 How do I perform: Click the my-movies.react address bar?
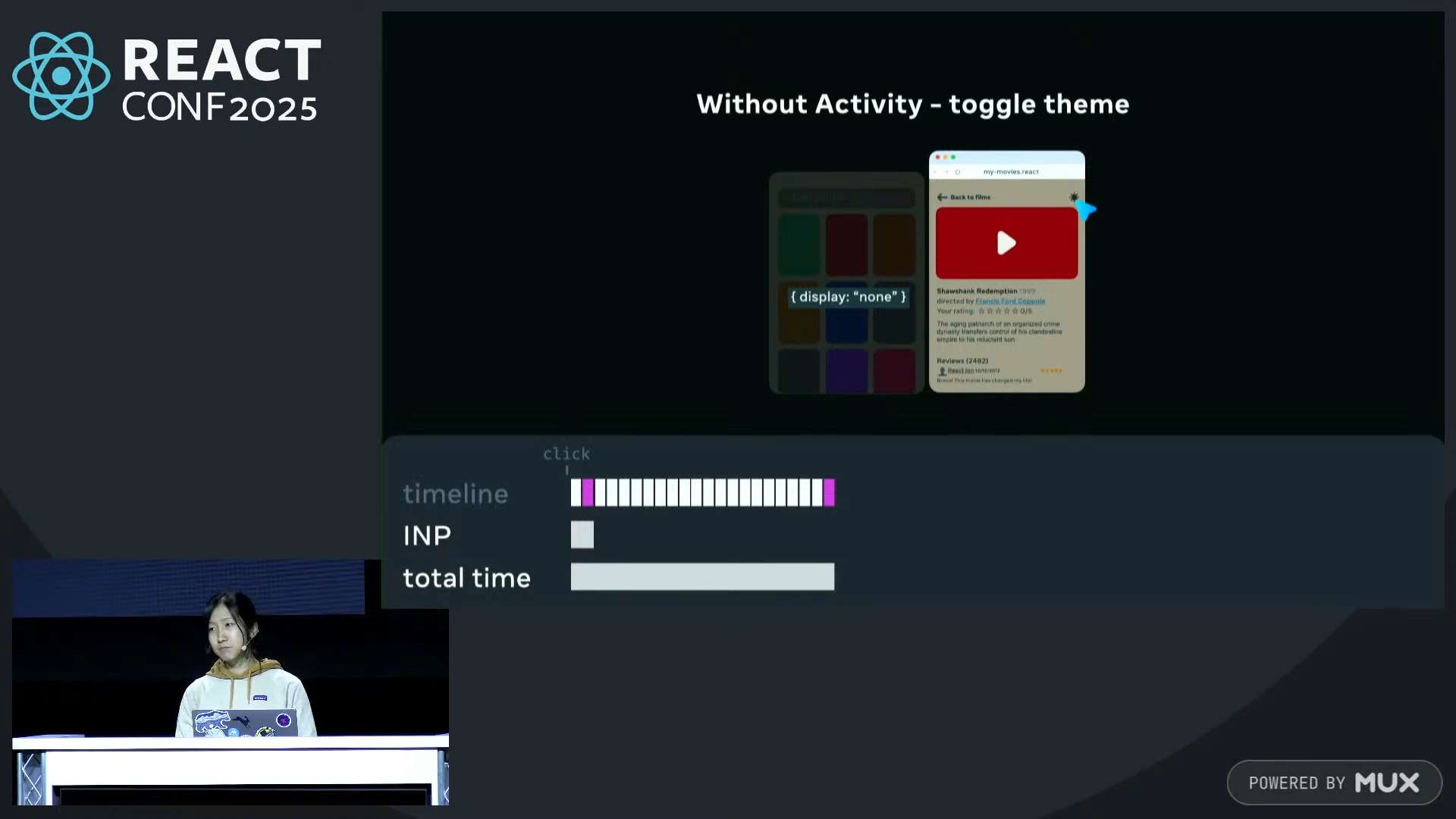[1011, 172]
